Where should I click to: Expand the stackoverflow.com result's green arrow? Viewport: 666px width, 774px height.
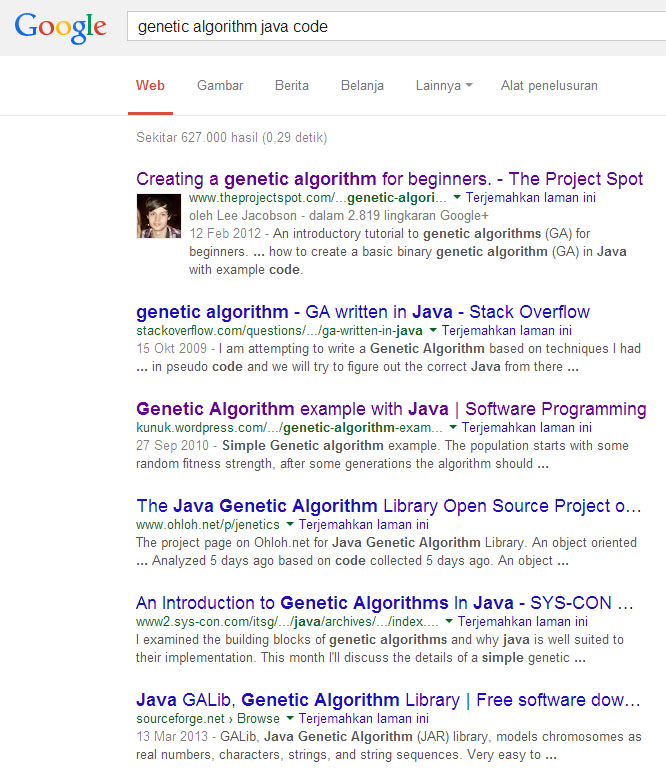pyautogui.click(x=433, y=330)
